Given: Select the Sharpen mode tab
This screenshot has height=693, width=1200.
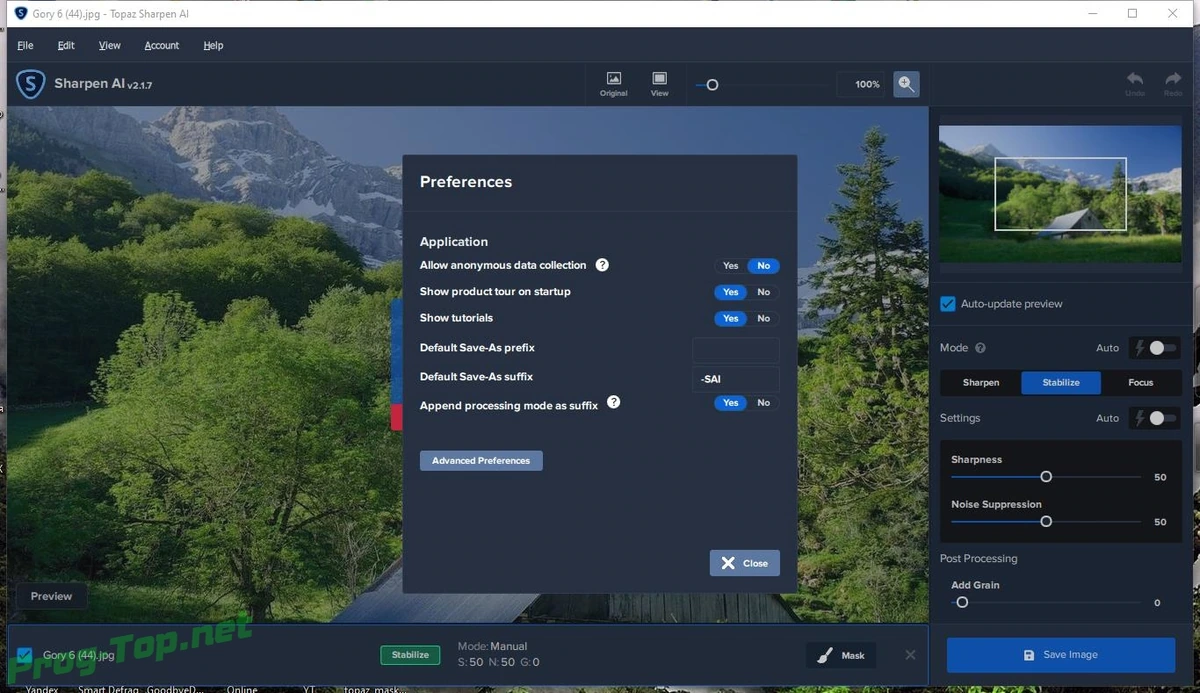Looking at the screenshot, I should pos(981,382).
